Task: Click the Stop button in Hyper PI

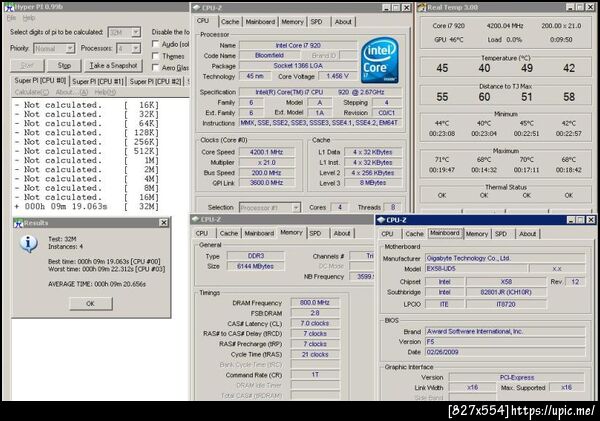Action: coord(64,65)
